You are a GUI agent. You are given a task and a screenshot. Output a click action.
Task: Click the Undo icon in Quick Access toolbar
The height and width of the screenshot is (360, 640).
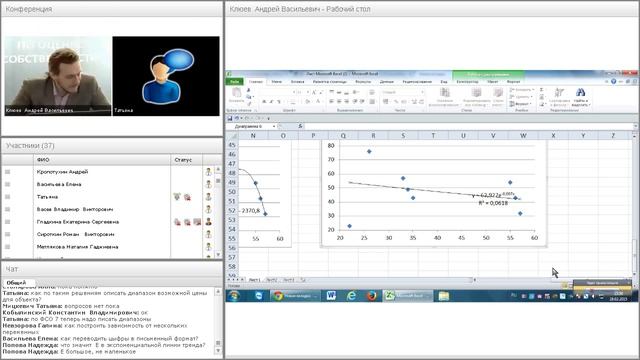click(237, 118)
